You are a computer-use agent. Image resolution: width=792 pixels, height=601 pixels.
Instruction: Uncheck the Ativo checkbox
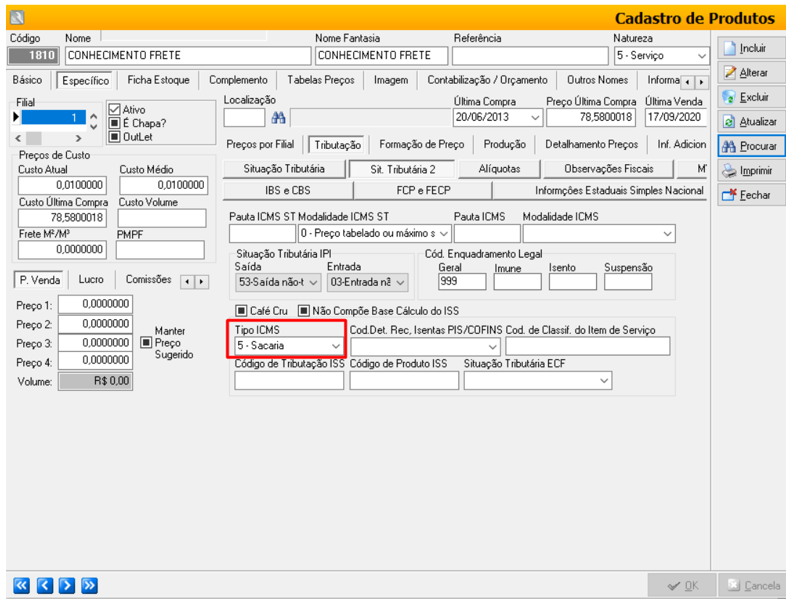click(x=114, y=109)
